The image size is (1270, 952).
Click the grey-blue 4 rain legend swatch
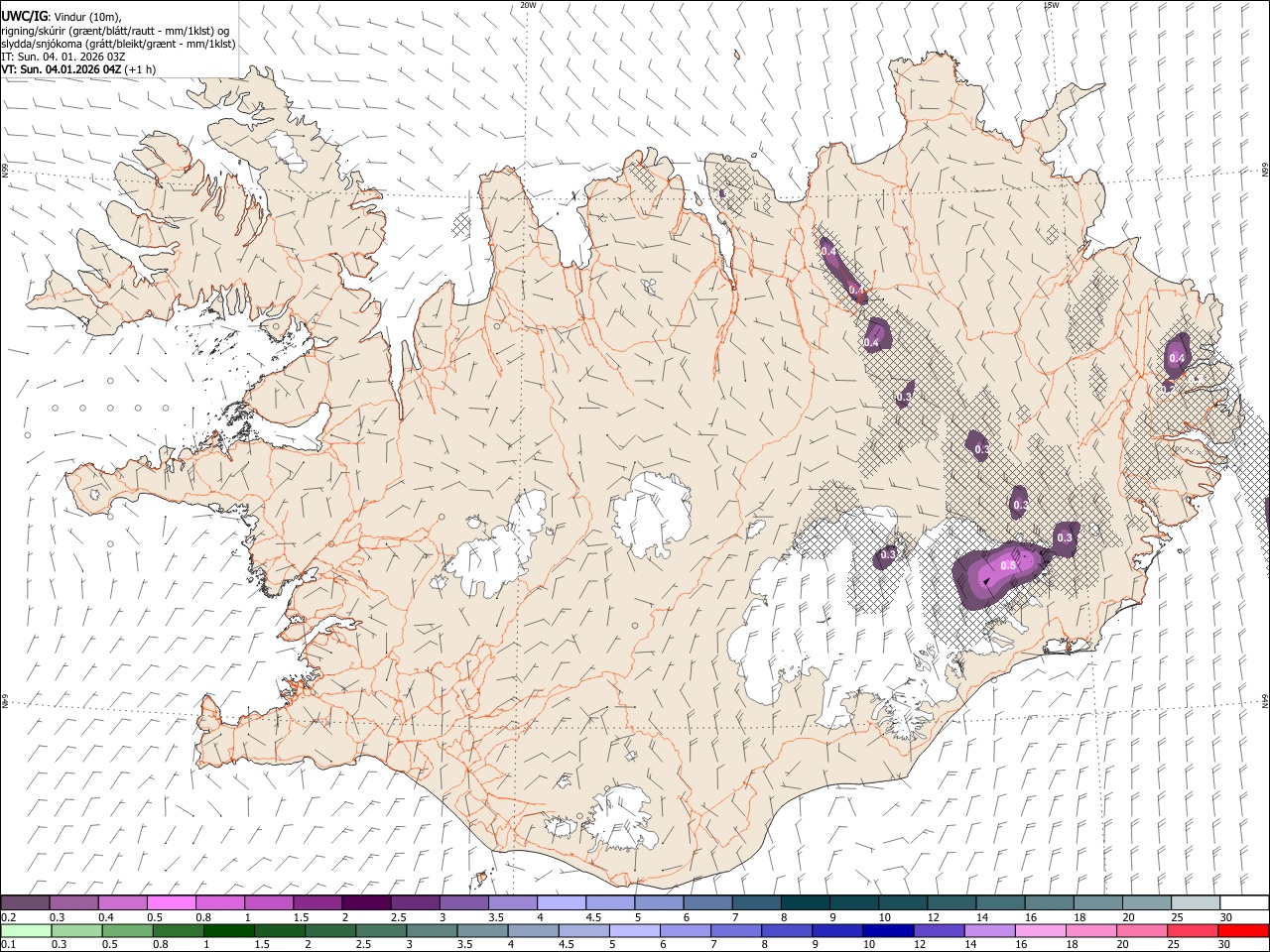(x=533, y=930)
